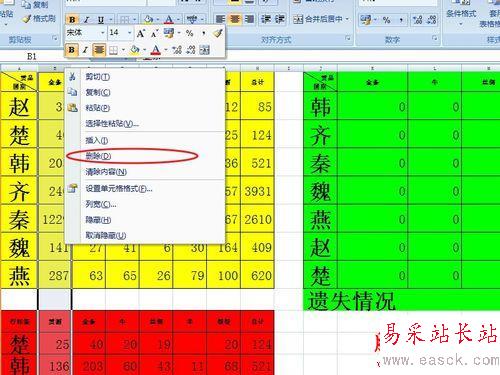The image size is (500, 375).
Task: Open the Number (数字) group dialog launcher
Action: [x=435, y=38]
